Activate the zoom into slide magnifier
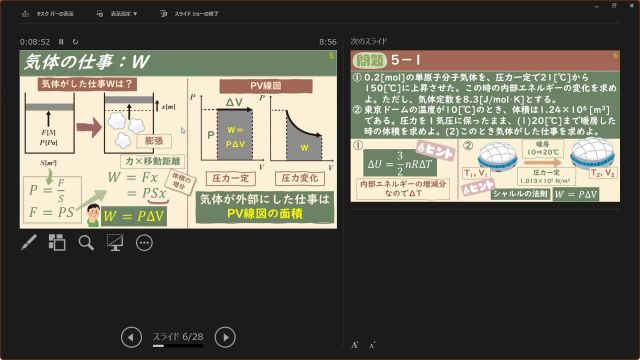640x360 pixels. [86, 242]
